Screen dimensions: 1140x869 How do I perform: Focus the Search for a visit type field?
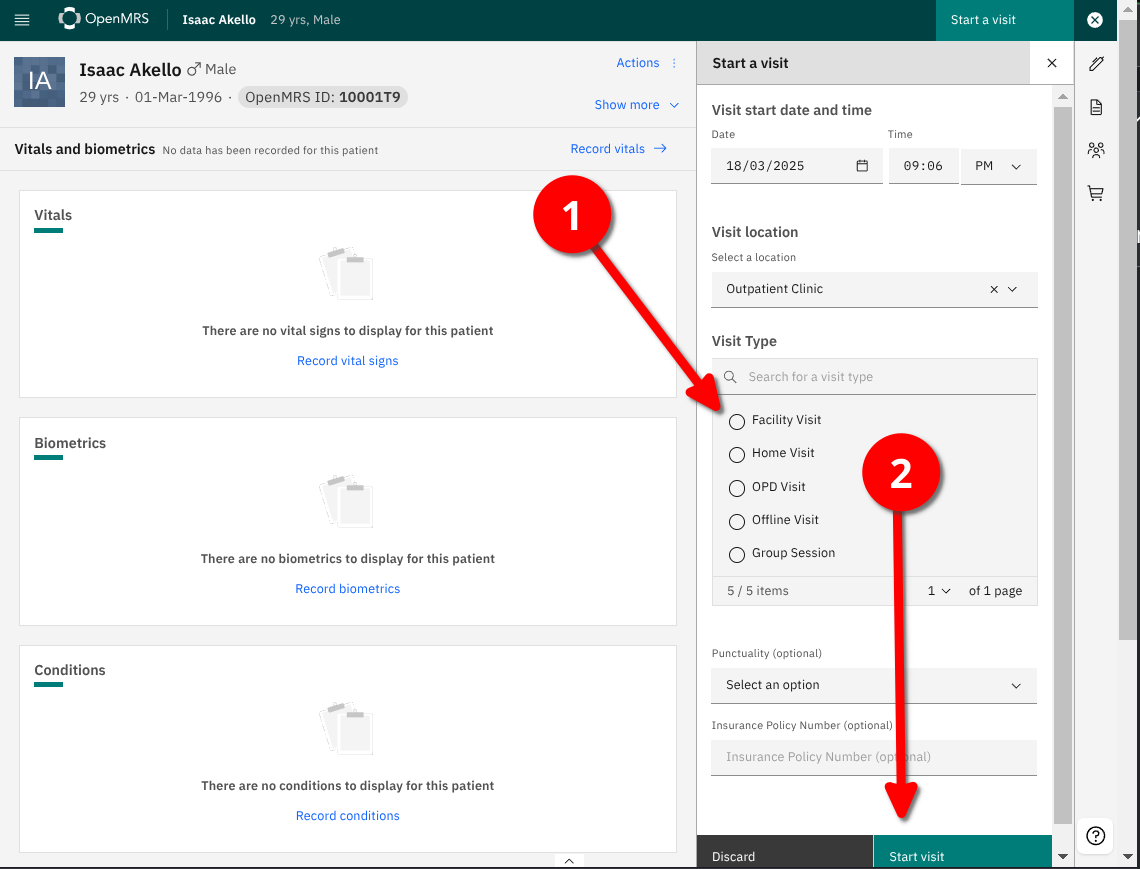885,377
